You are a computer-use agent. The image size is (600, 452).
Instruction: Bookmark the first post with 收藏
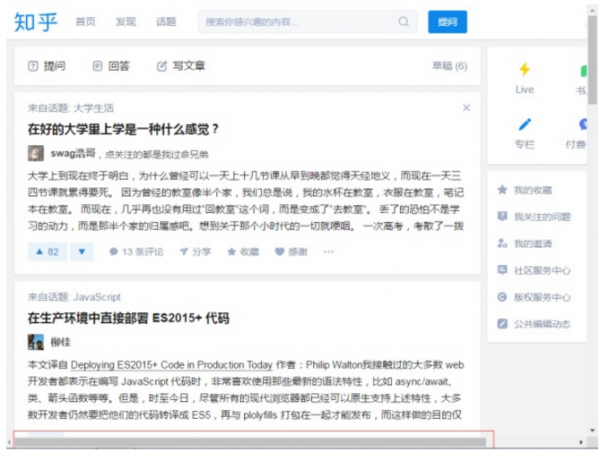click(x=243, y=252)
